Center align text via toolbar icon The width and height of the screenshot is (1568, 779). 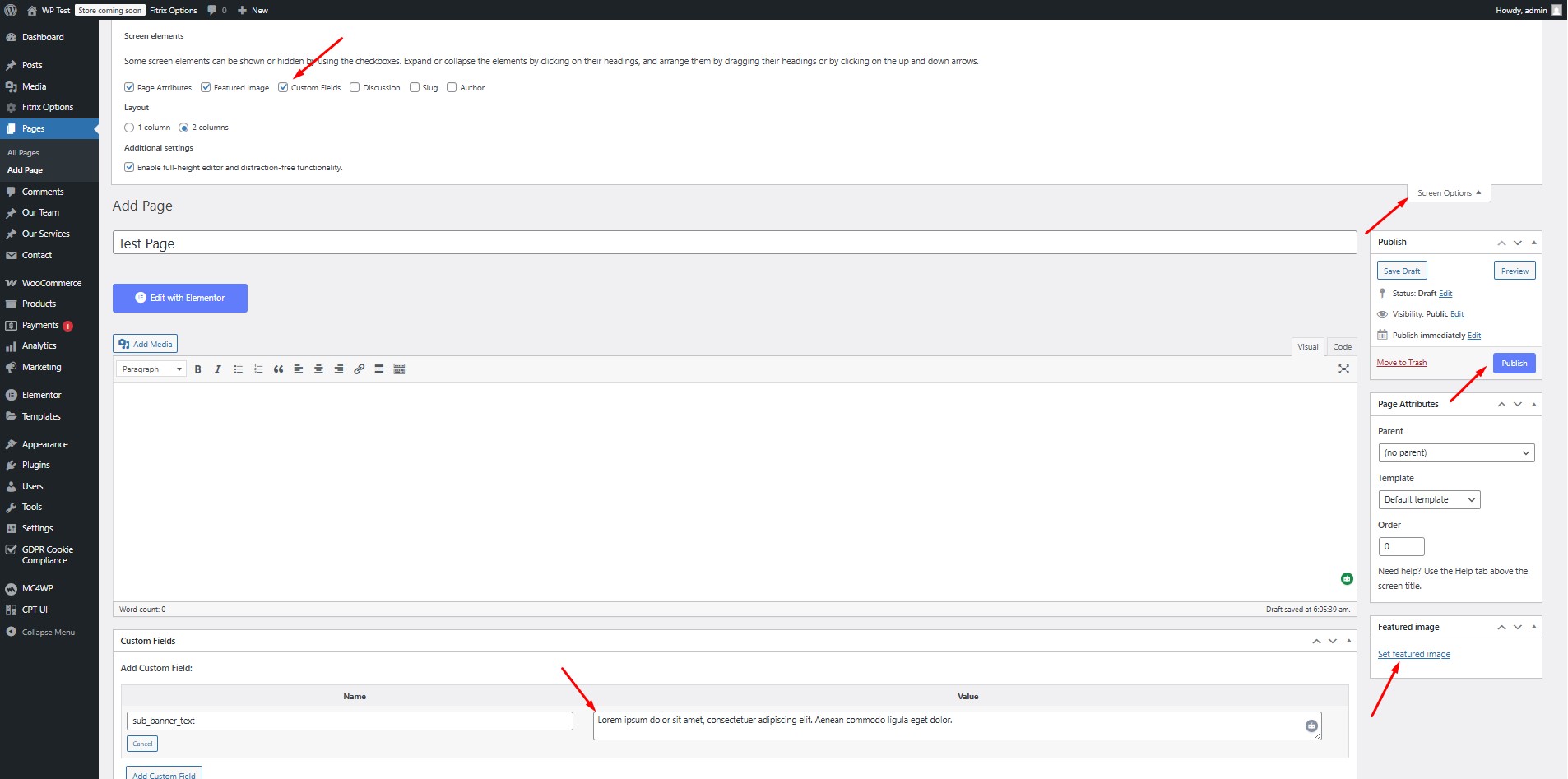(318, 369)
